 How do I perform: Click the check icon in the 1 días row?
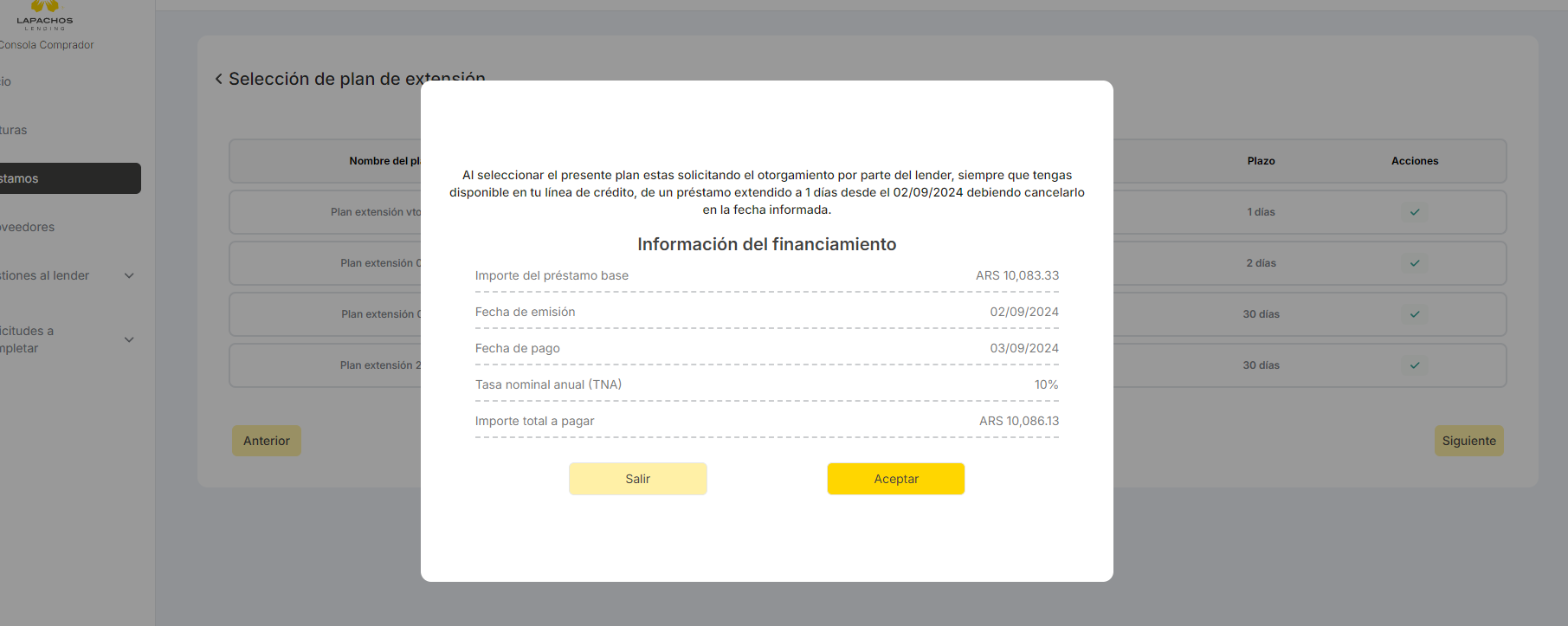click(x=1414, y=212)
